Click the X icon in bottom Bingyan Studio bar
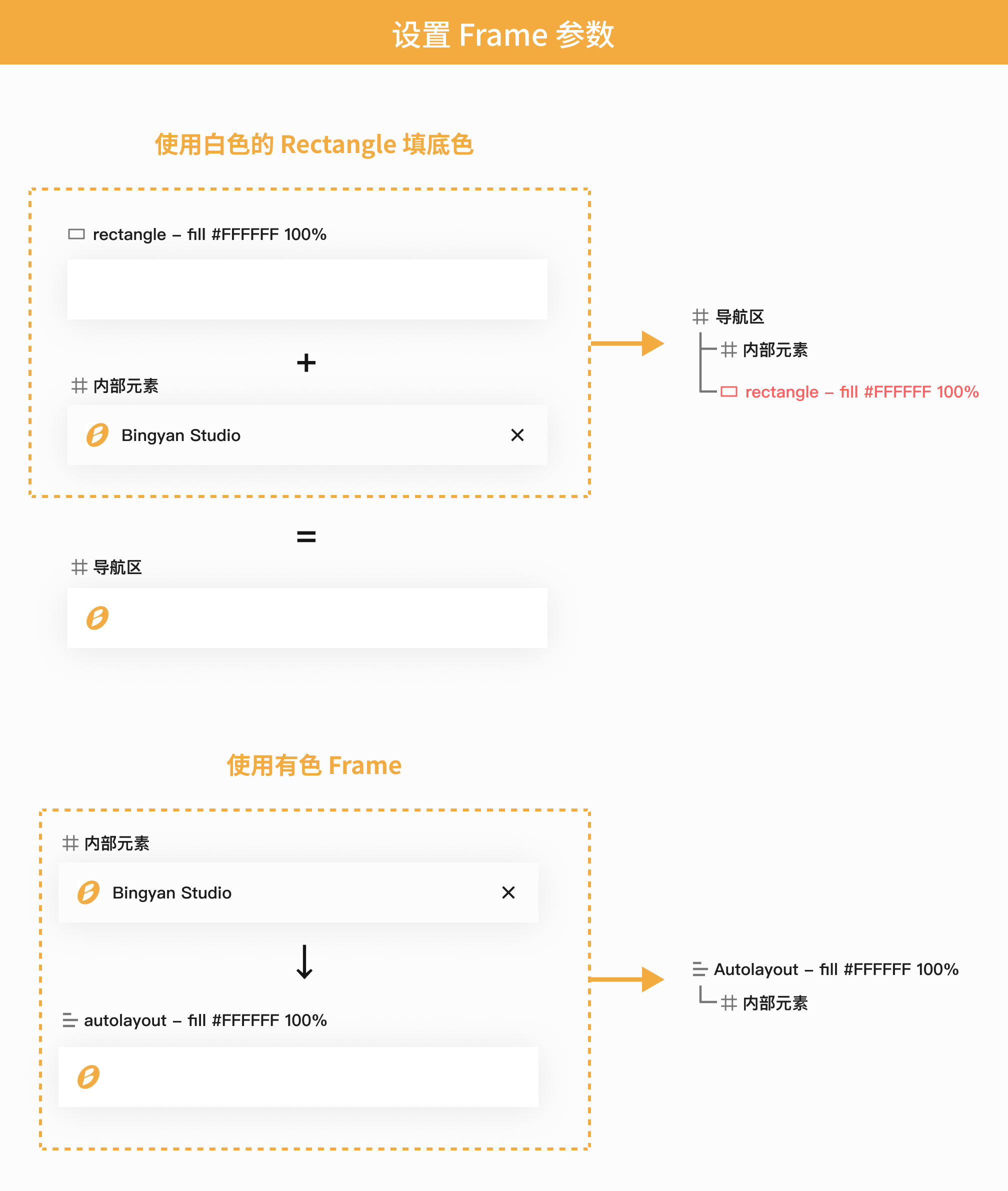Screen dimensions: 1008x1191 click(x=508, y=892)
